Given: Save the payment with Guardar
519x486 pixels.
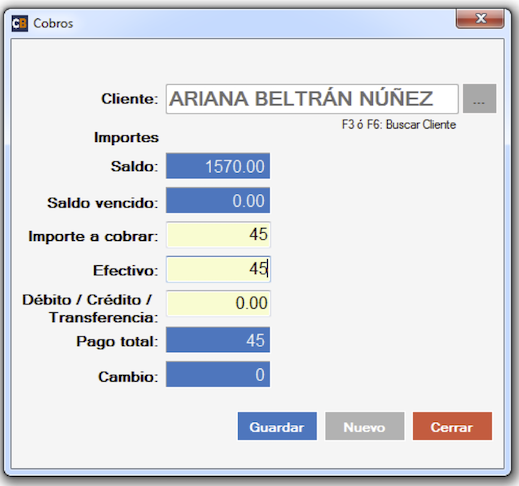Looking at the screenshot, I should coord(277,426).
